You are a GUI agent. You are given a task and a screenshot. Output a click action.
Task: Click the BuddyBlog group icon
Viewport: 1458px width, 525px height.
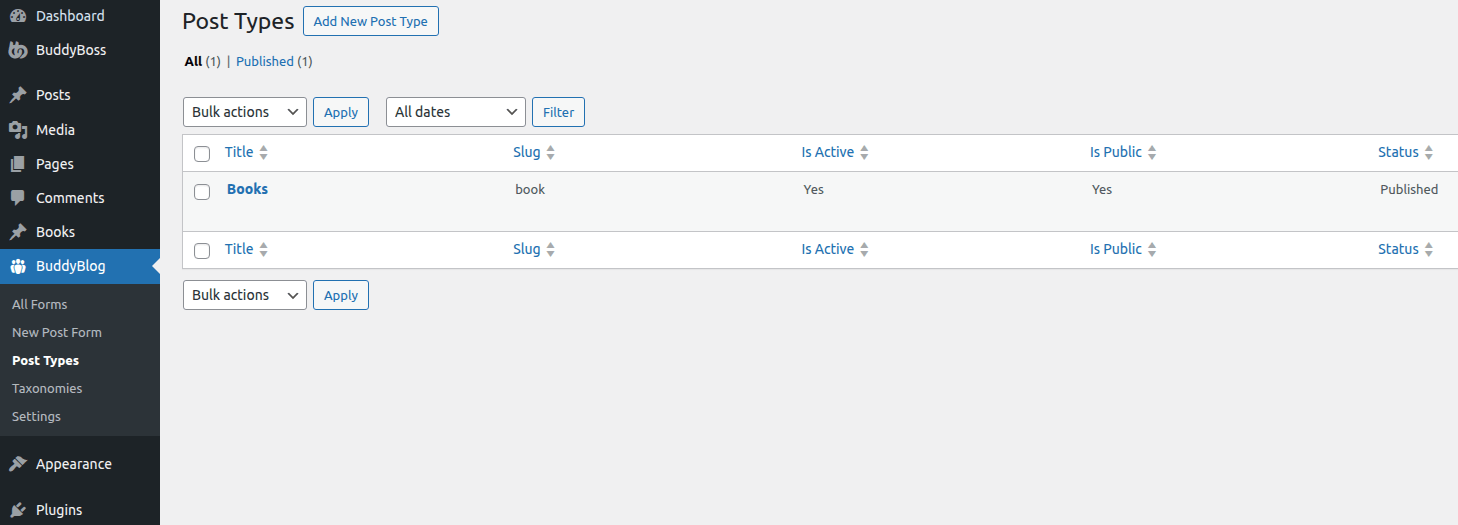(x=18, y=266)
